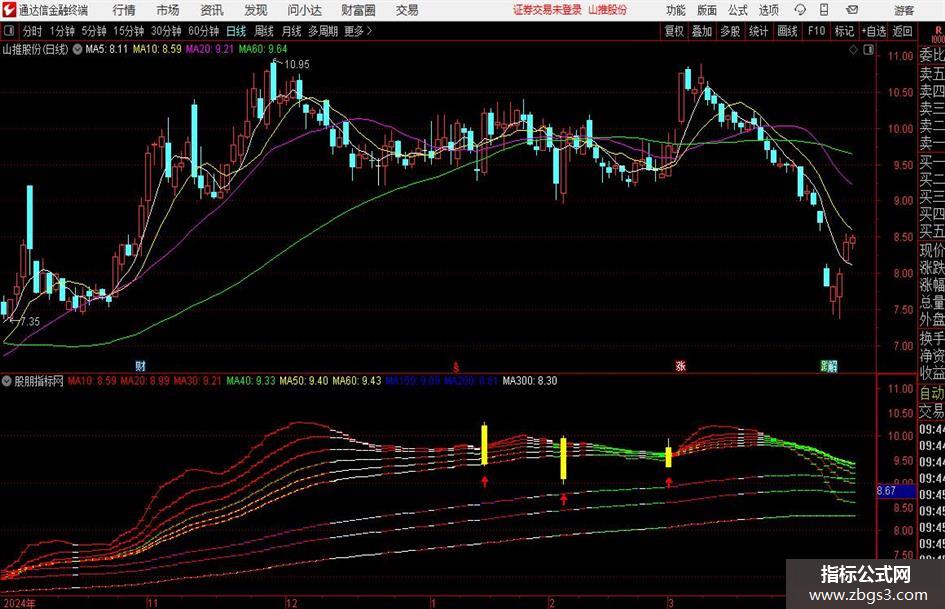This screenshot has width=945, height=609.
Task: Click the MA300: 8.30 indicator label
Action: pyautogui.click(x=530, y=381)
